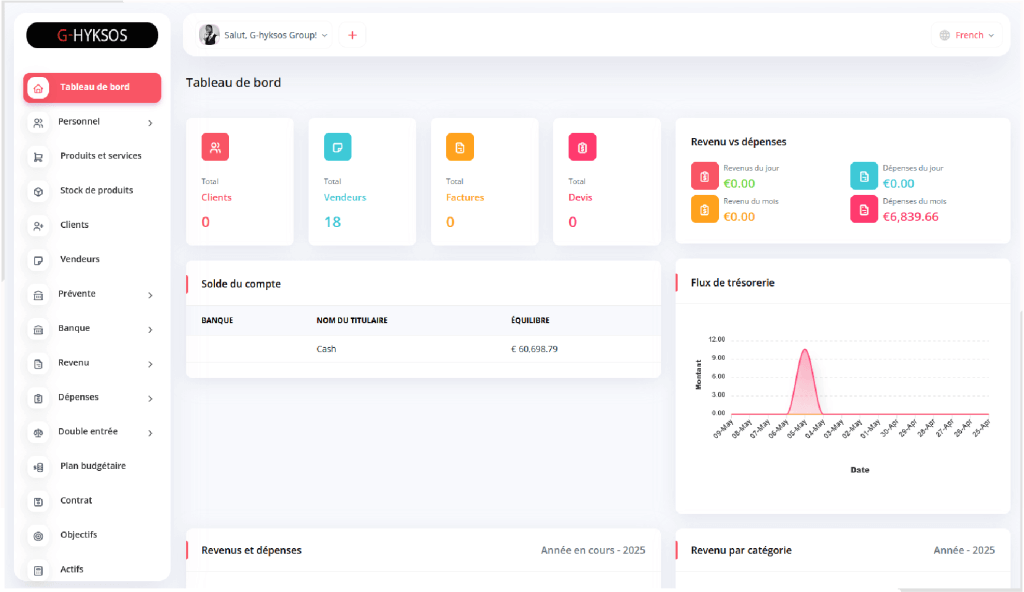Image resolution: width=1024 pixels, height=592 pixels.
Task: Click the Contrat sidebar icon
Action: 39,502
